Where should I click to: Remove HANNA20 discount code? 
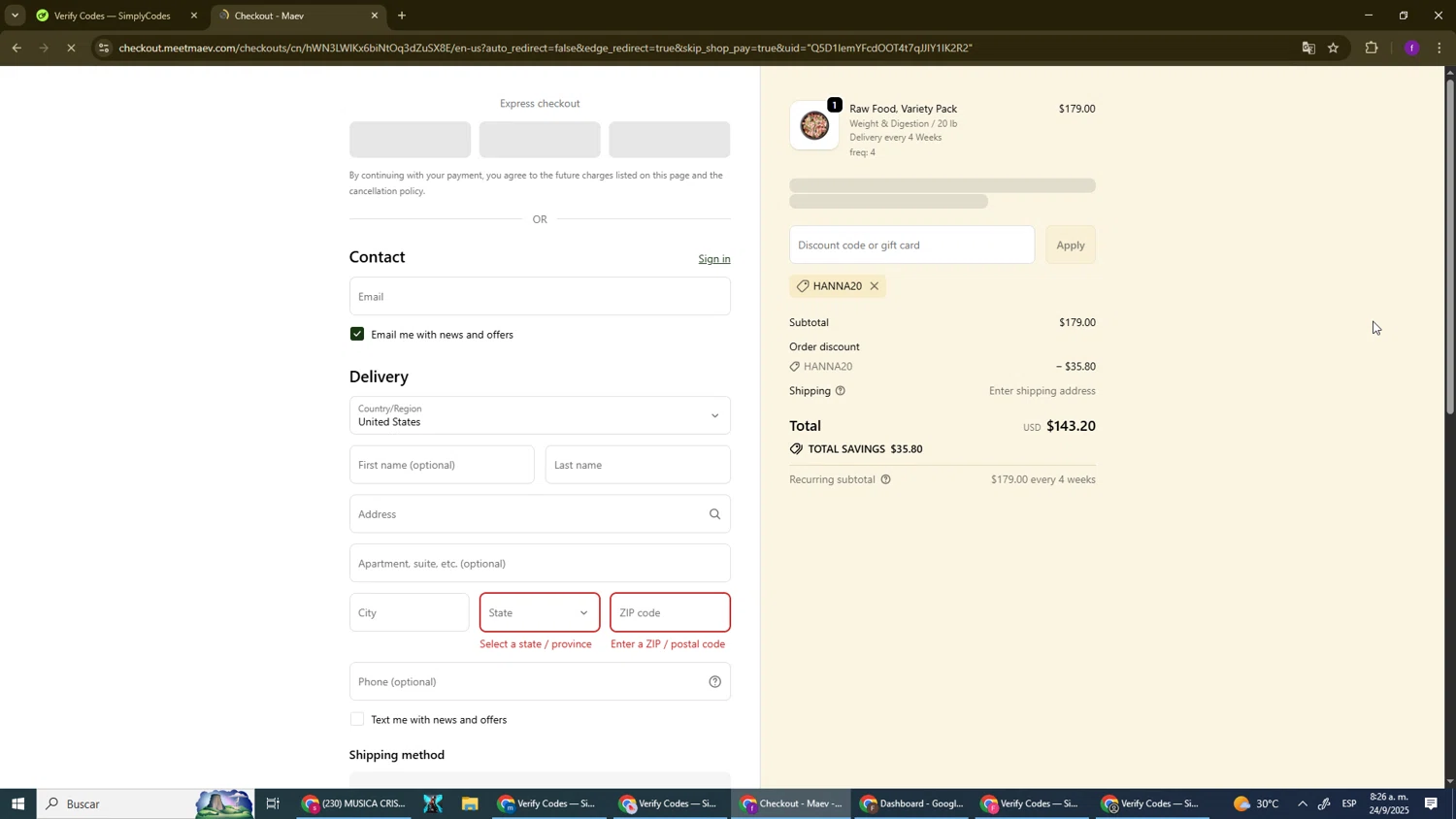click(x=875, y=286)
